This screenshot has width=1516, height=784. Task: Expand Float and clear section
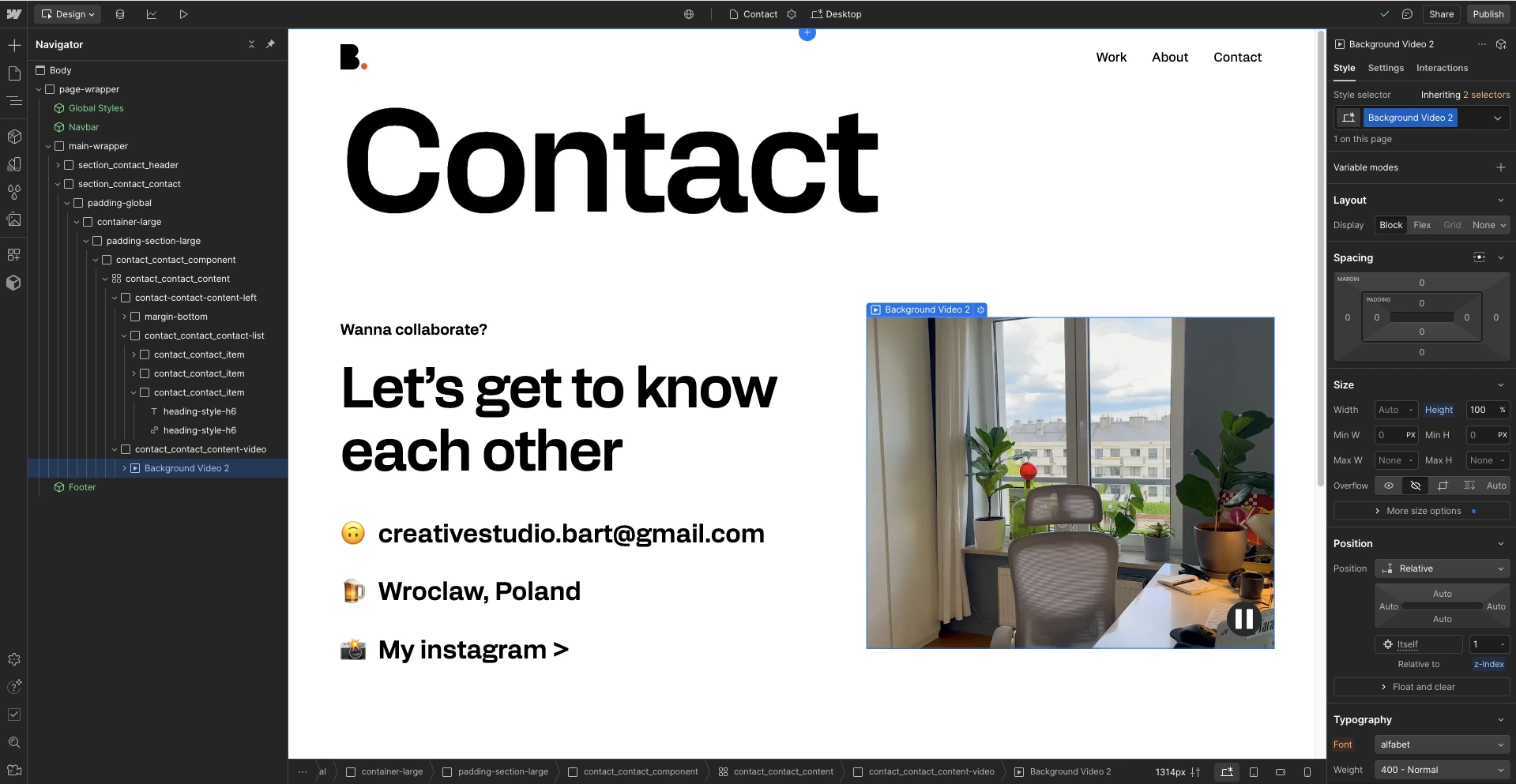[x=1421, y=687]
